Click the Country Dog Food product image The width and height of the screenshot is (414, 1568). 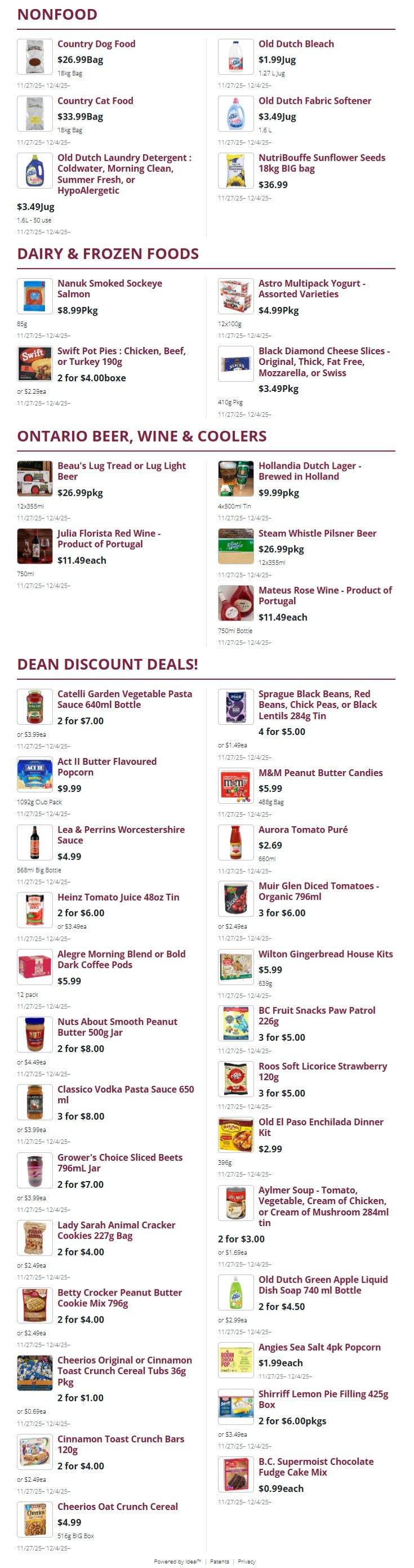click(x=35, y=57)
